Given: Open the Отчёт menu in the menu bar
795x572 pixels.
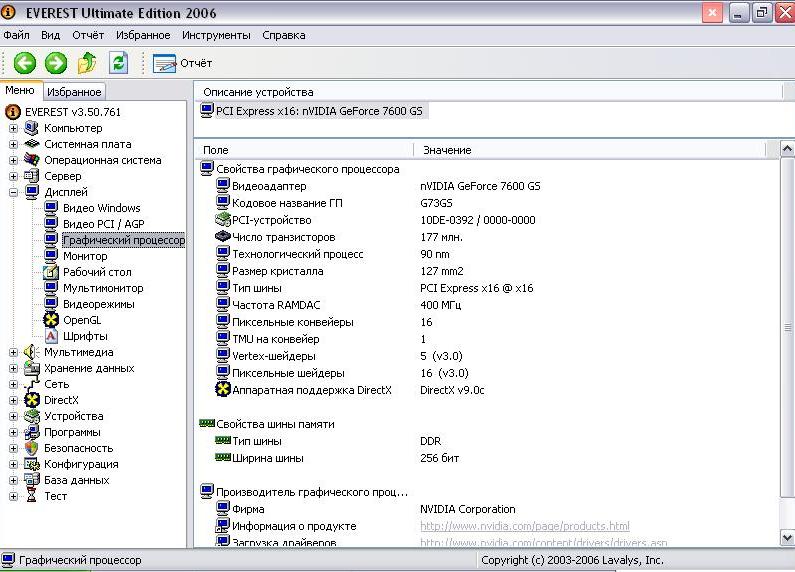Looking at the screenshot, I should point(88,35).
